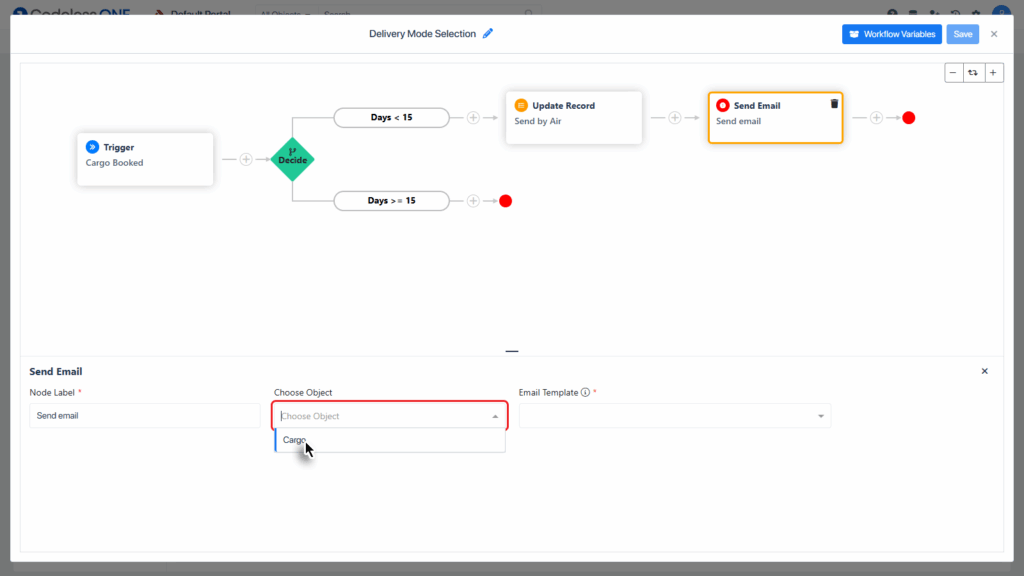Delete the Send Email node with the trash icon
Image resolution: width=1024 pixels, height=576 pixels.
(834, 104)
